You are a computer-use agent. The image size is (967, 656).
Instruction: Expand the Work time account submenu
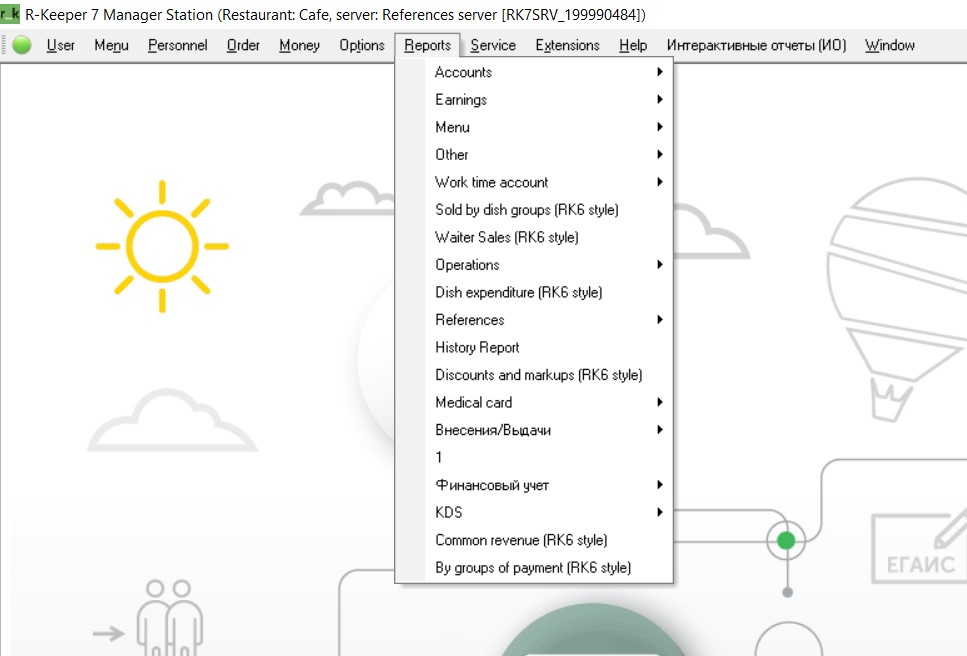click(533, 182)
